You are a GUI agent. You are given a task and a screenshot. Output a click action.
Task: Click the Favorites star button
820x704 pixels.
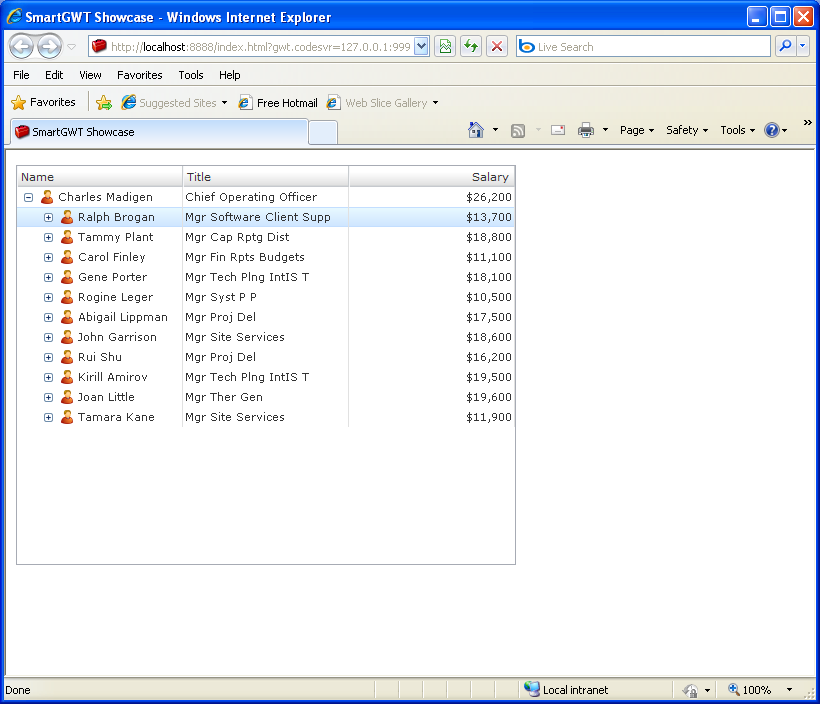(x=43, y=103)
